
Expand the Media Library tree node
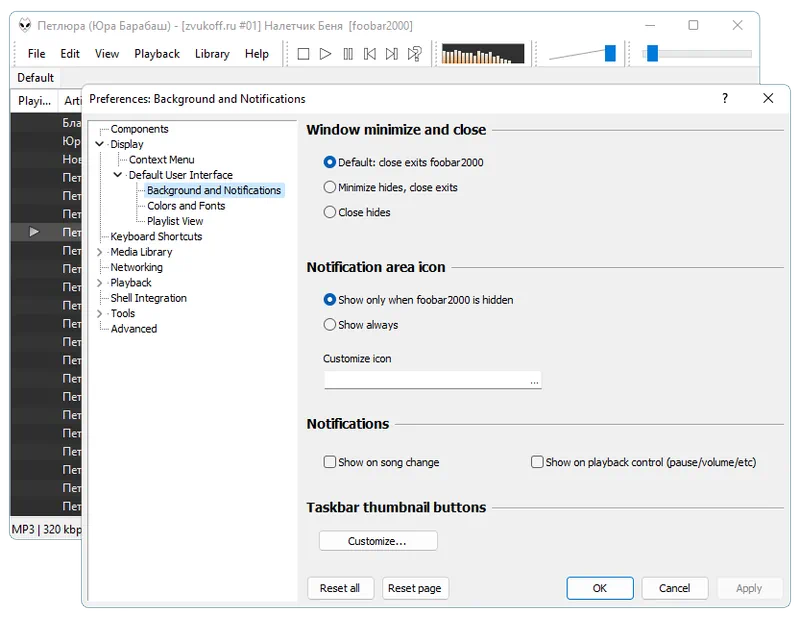point(99,253)
